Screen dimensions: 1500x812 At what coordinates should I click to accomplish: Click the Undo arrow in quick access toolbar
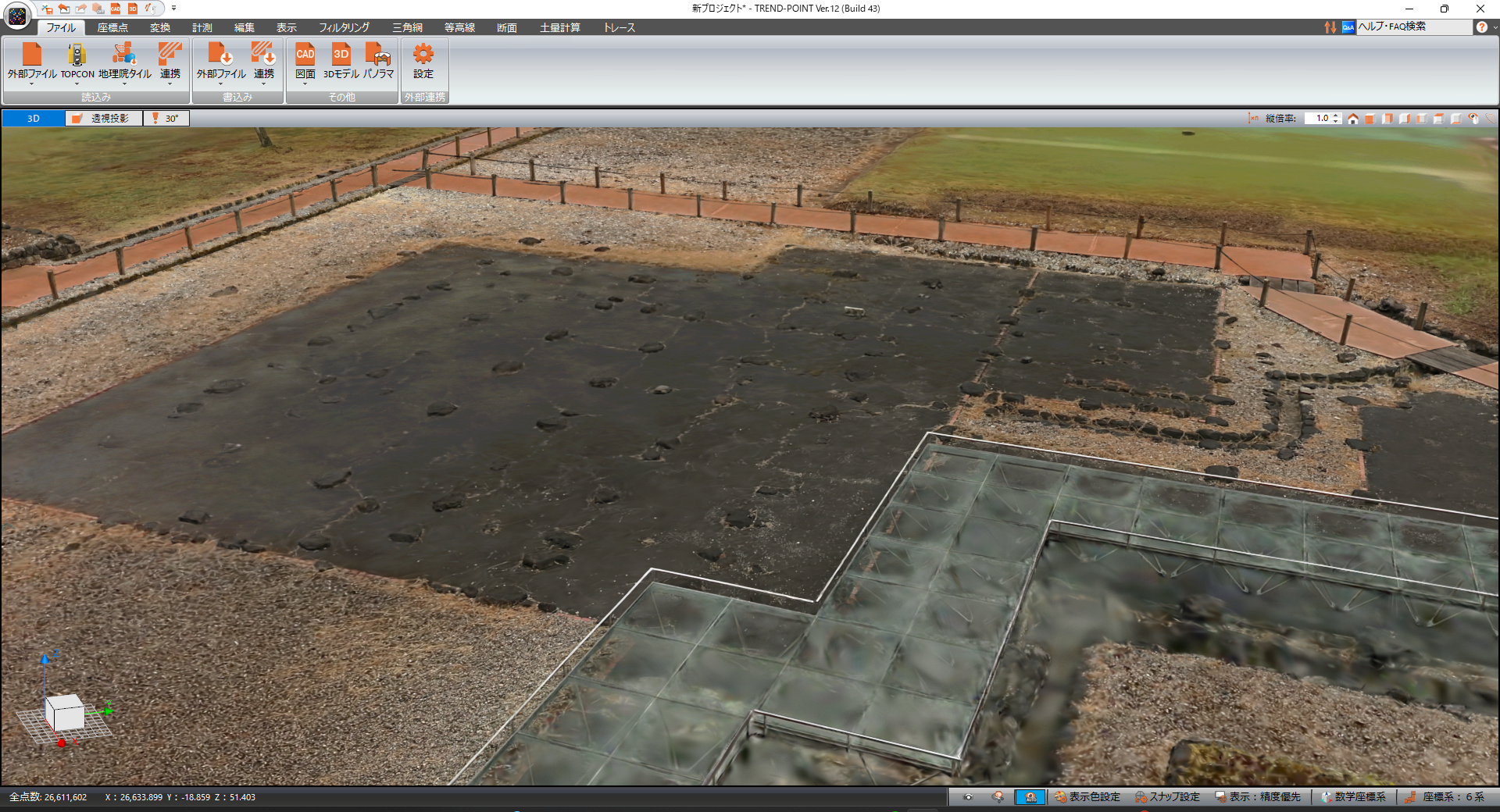pyautogui.click(x=64, y=9)
